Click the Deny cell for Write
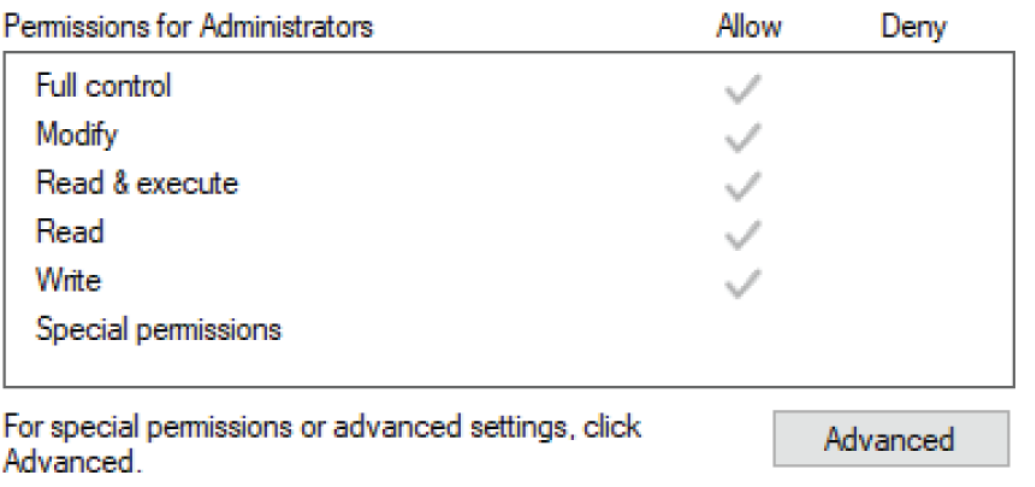The width and height of the screenshot is (1035, 487). (914, 284)
